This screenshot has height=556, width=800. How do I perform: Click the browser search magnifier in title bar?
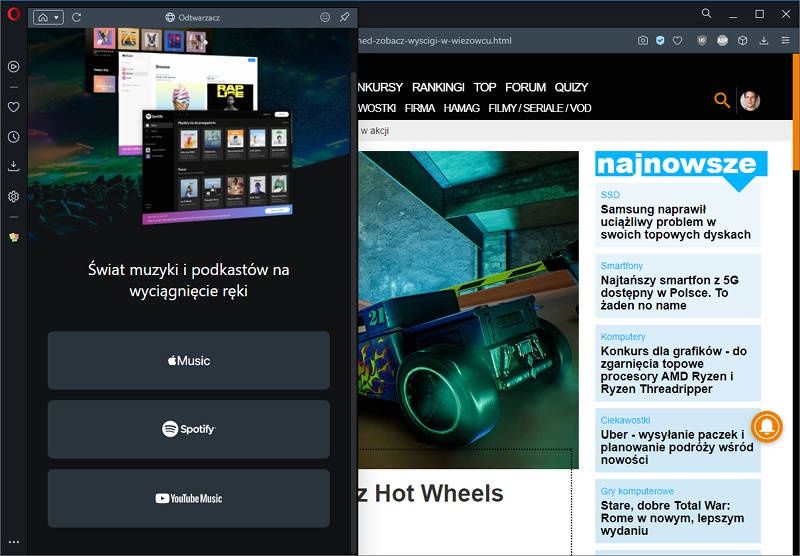707,14
